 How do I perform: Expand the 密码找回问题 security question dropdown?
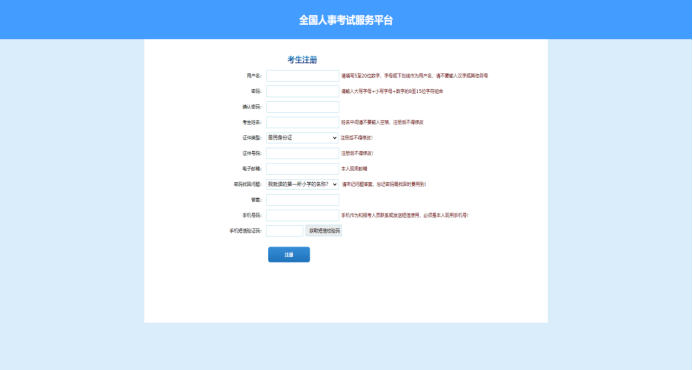click(x=302, y=184)
